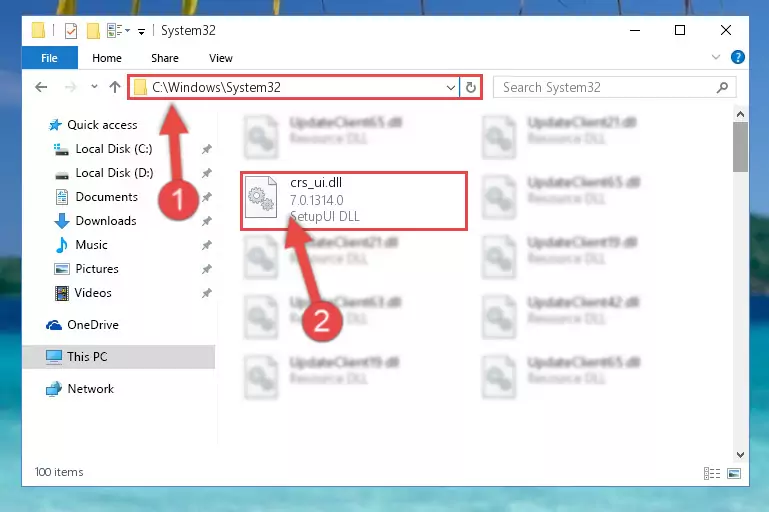Open Documents in the sidebar

[x=106, y=197]
